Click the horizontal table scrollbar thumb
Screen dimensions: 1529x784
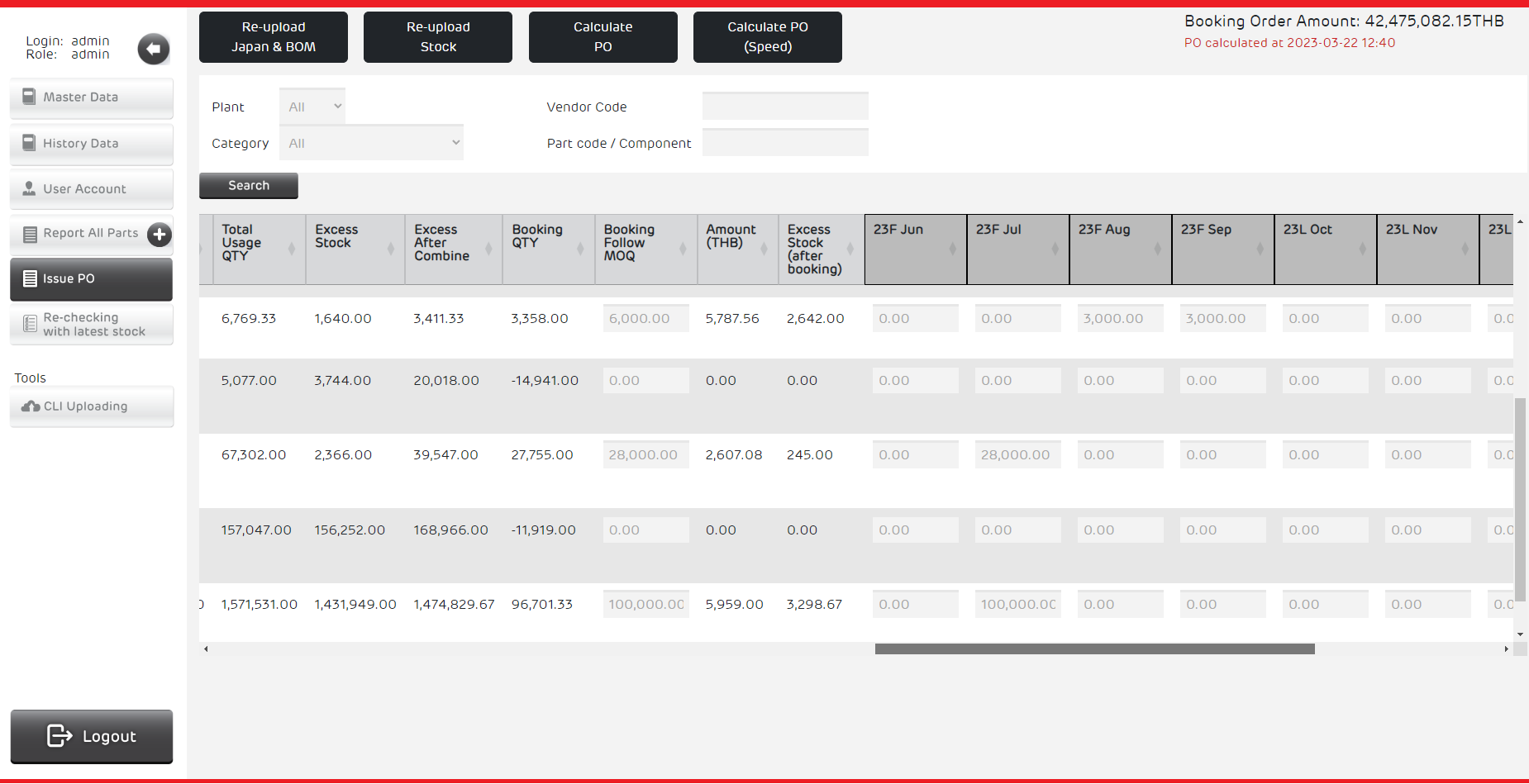click(1094, 649)
